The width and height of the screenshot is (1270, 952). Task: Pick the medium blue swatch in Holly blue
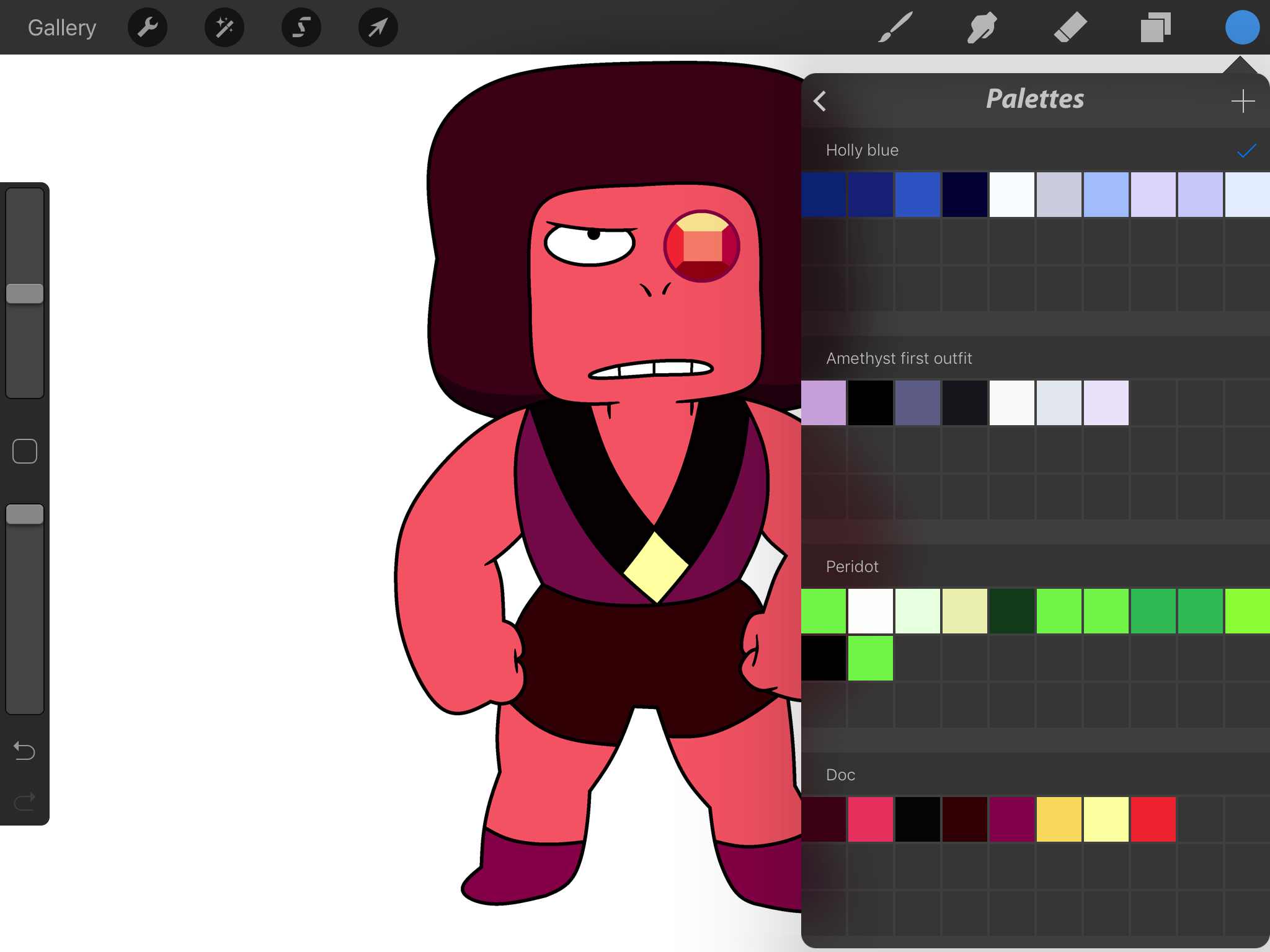(x=918, y=195)
